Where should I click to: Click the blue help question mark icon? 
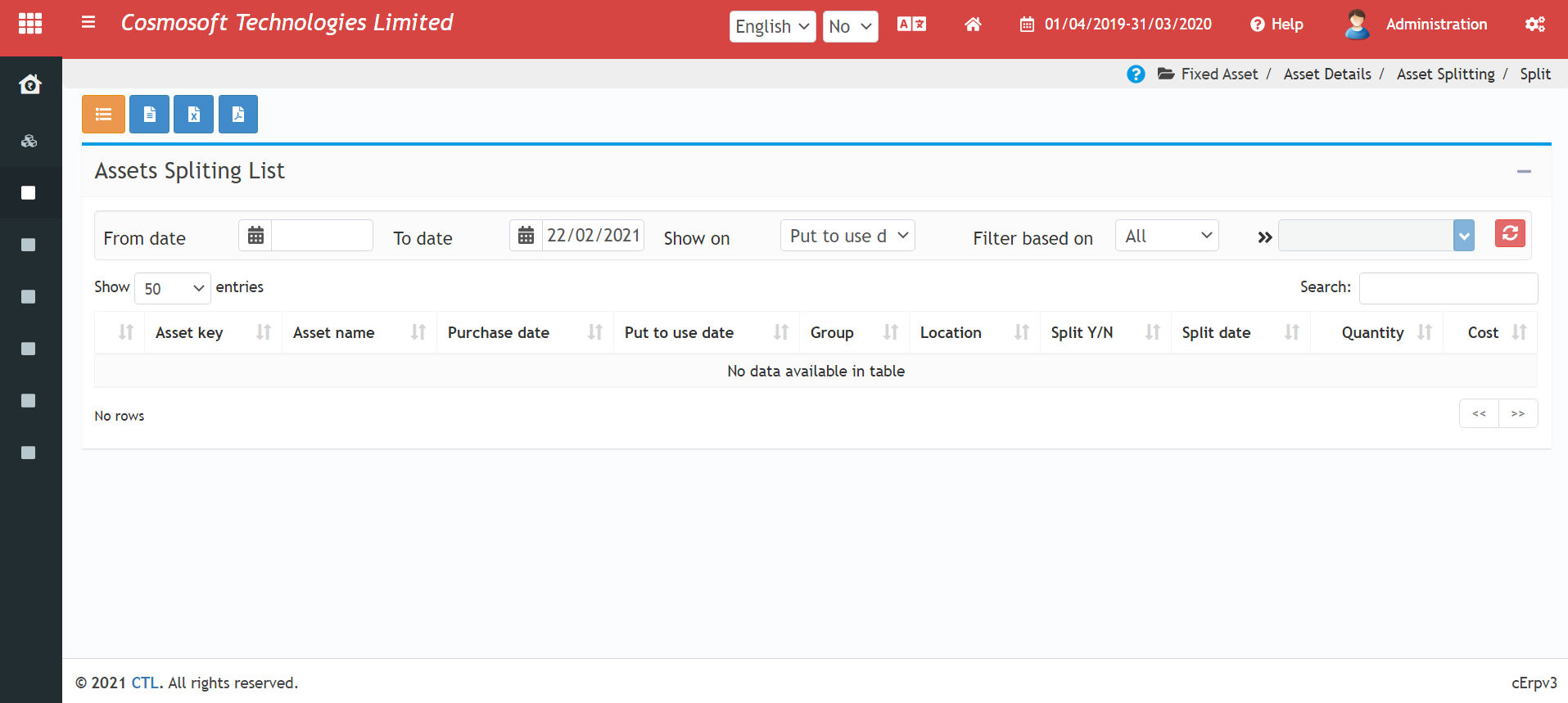pos(1136,74)
